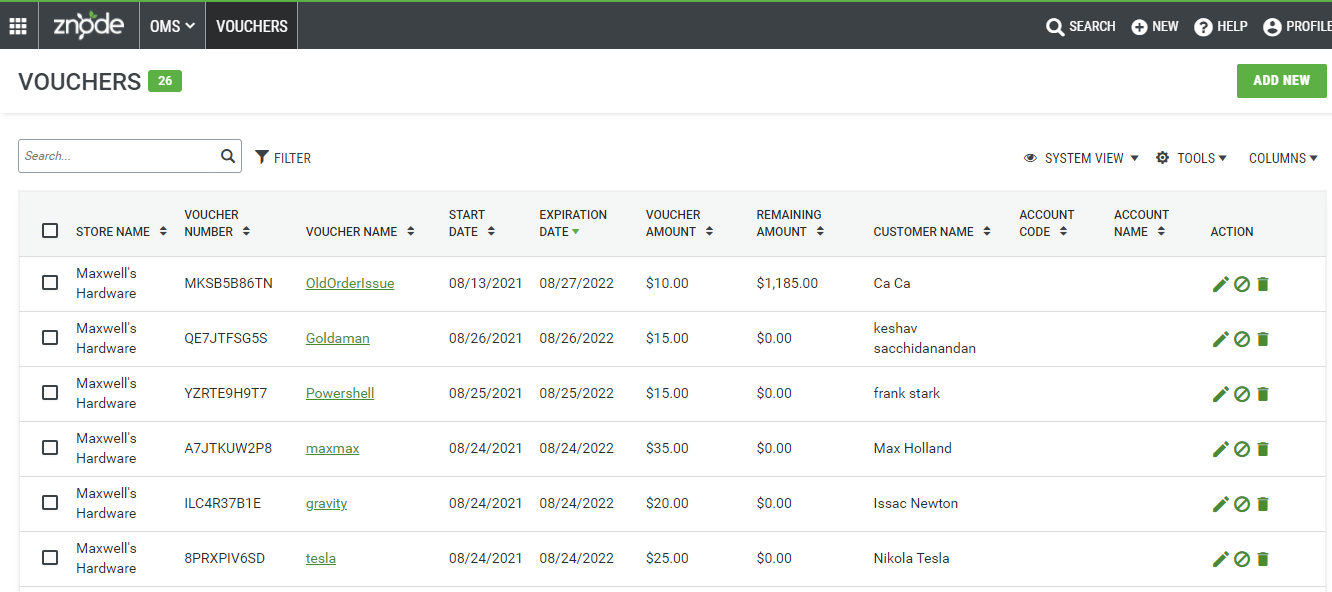1332x592 pixels.
Task: Sort by Voucher Number column
Action: click(217, 223)
